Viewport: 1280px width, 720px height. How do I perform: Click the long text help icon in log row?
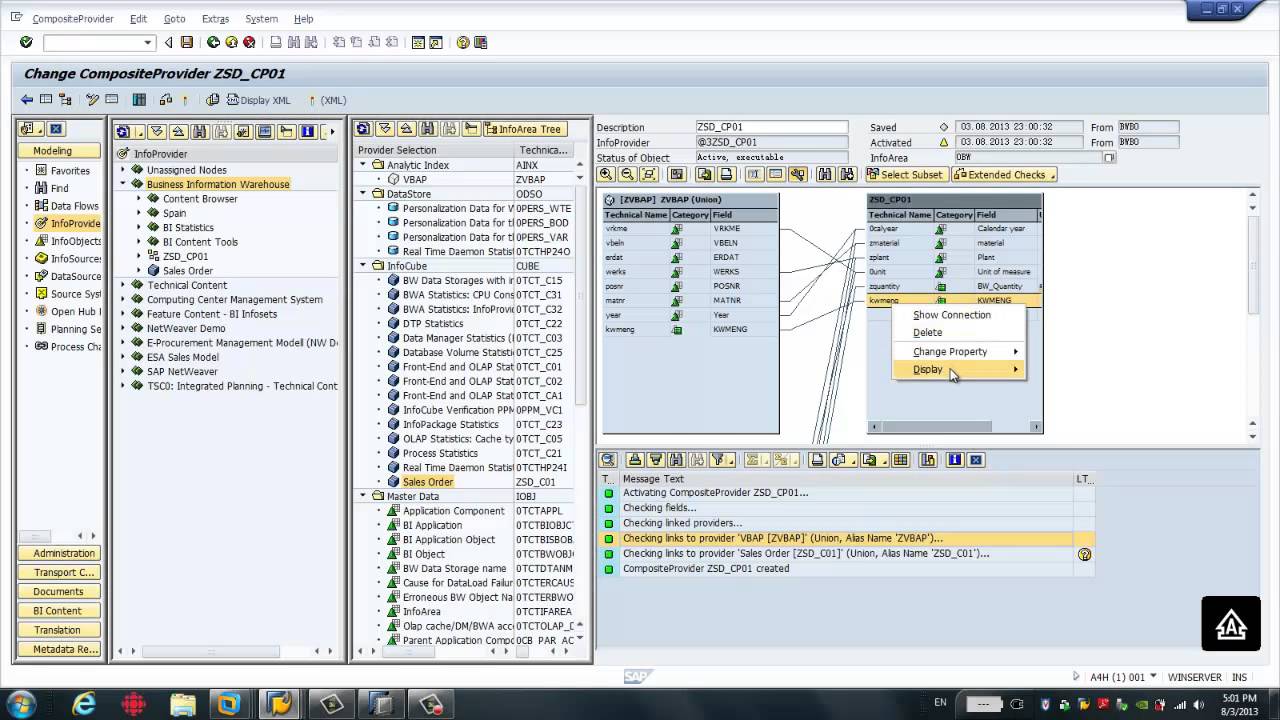(1084, 554)
